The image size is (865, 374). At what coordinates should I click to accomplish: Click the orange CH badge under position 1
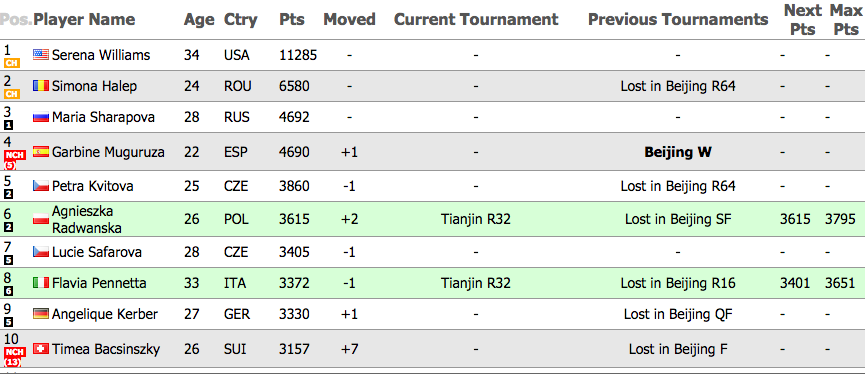click(x=12, y=63)
